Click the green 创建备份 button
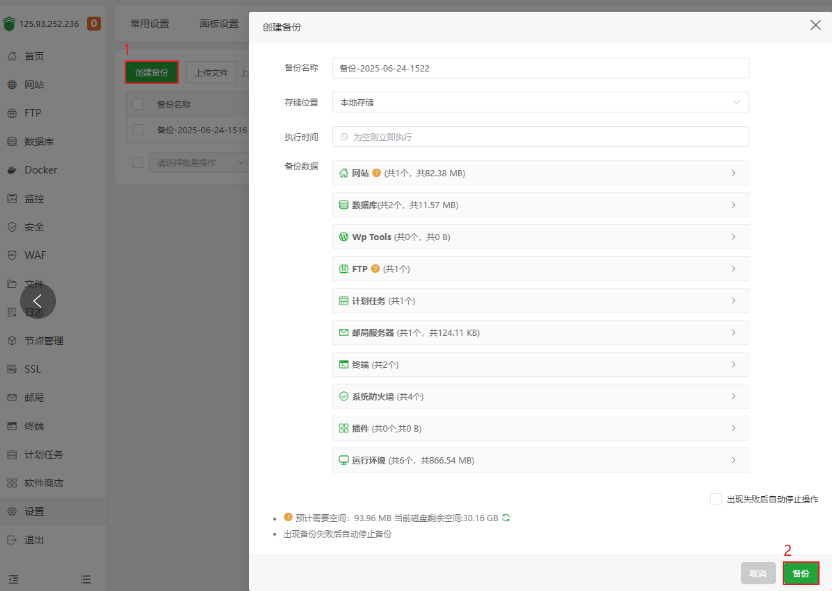The width and height of the screenshot is (832, 591). click(152, 72)
